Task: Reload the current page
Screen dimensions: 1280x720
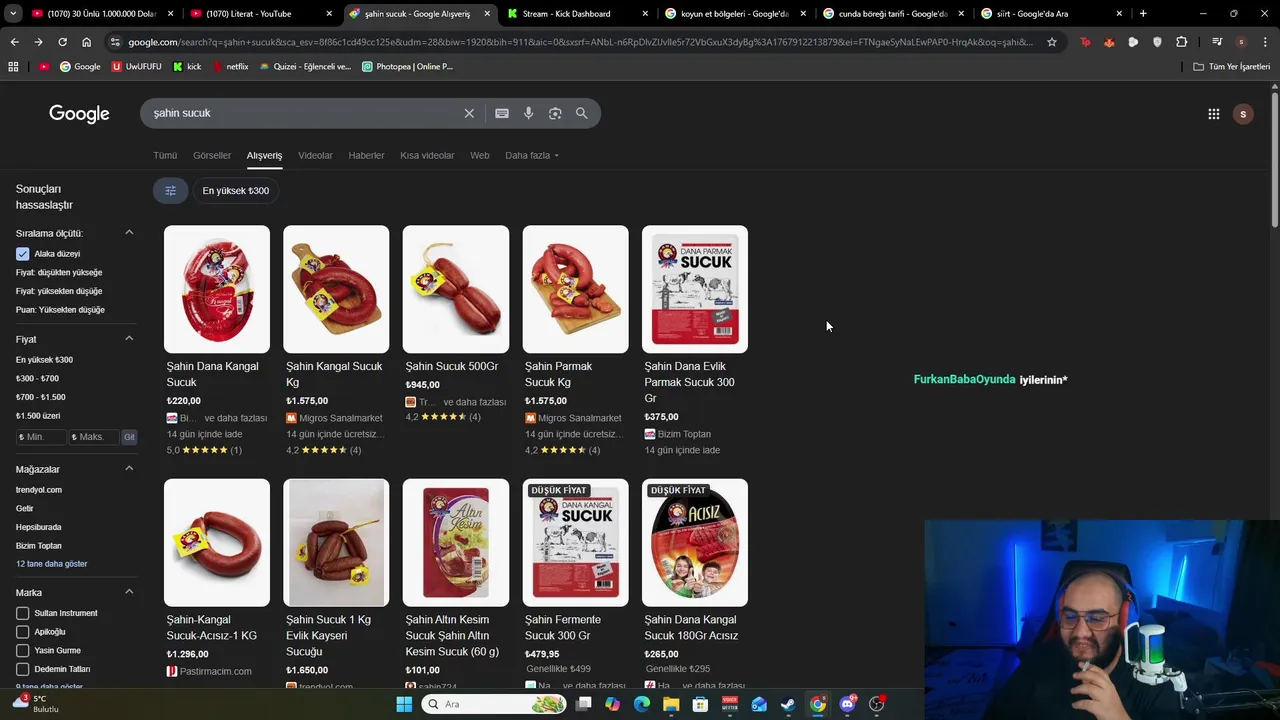Action: (x=62, y=42)
